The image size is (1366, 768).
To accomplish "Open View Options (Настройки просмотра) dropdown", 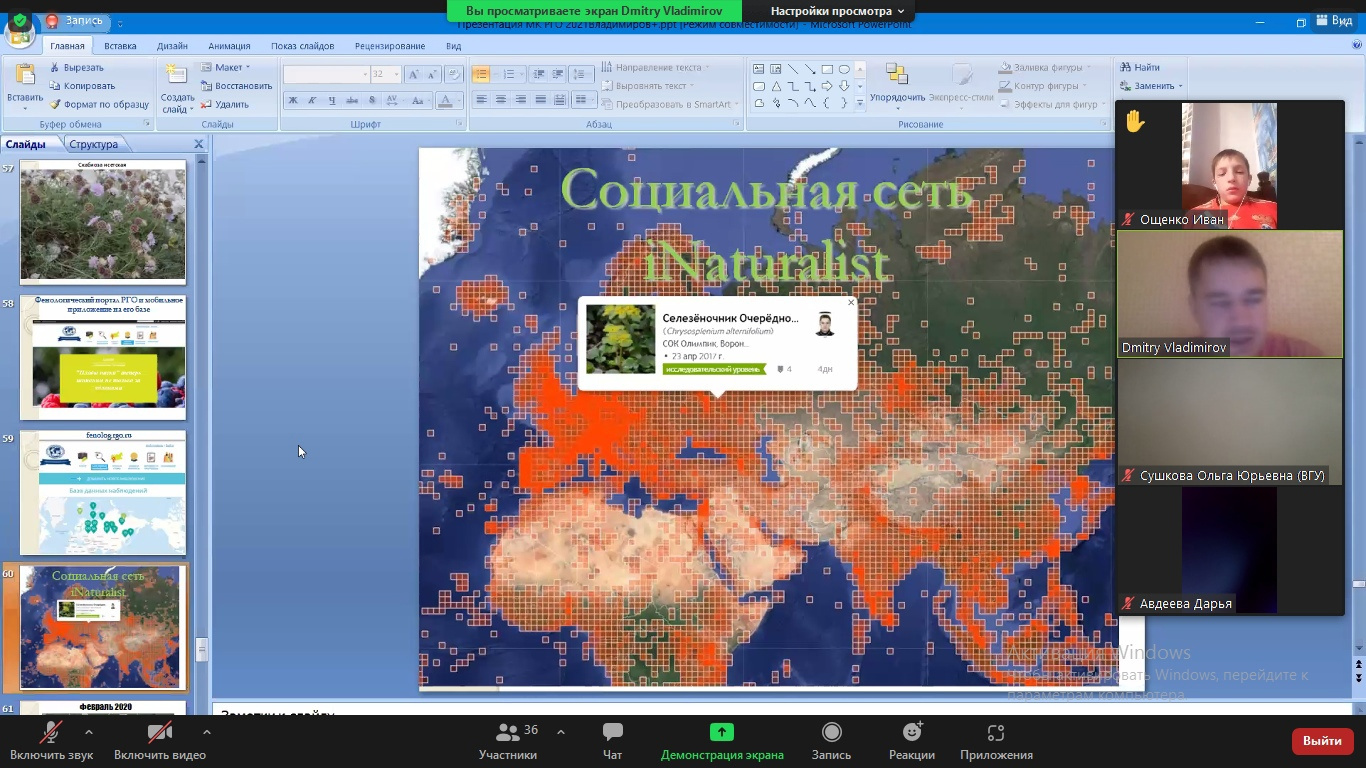I will (x=837, y=11).
